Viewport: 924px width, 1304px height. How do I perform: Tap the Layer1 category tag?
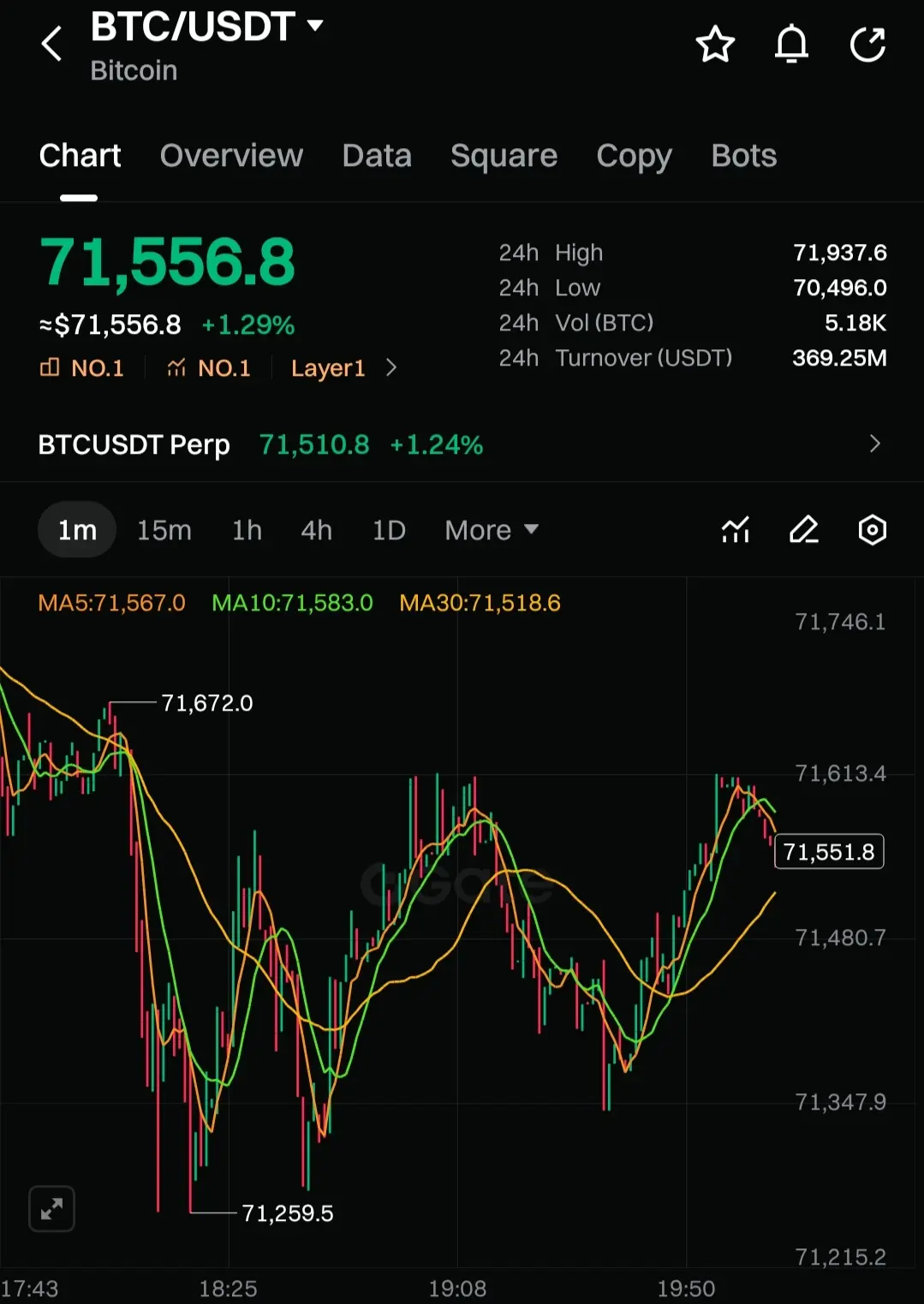pos(328,368)
